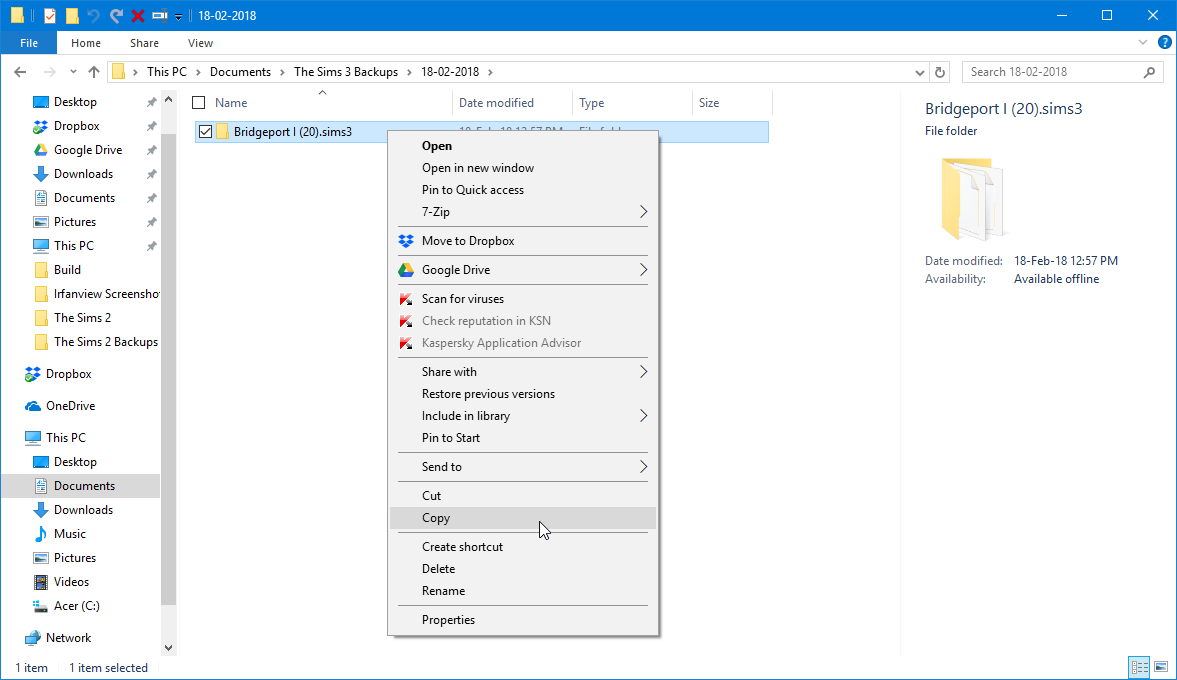
Task: Toggle the select-all checkbox in Name header
Action: pos(198,103)
